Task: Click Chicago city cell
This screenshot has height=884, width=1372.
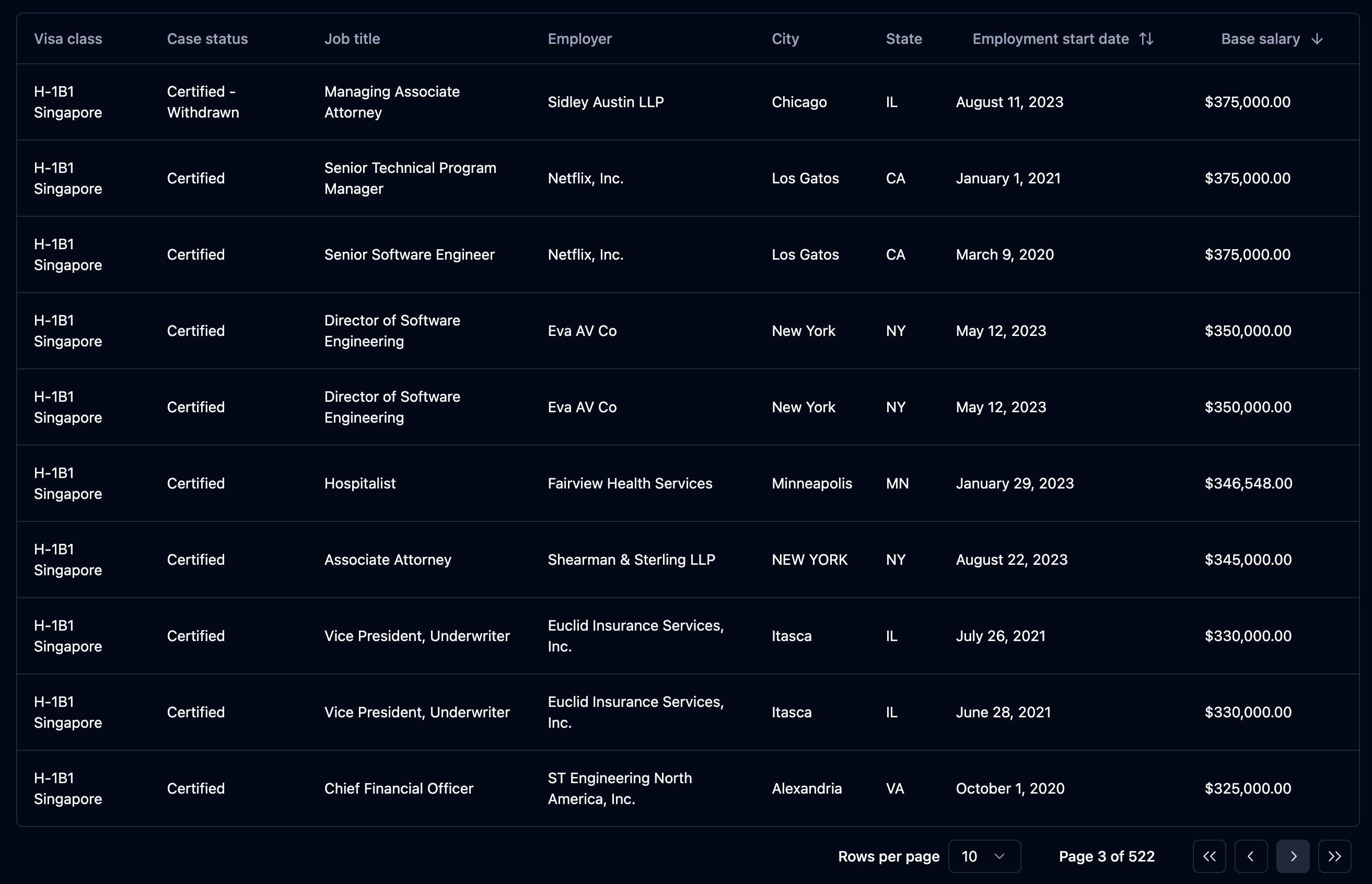Action: click(799, 101)
